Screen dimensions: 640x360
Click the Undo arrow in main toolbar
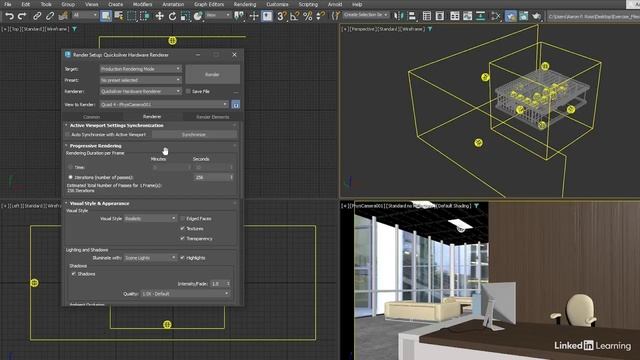click(9, 16)
